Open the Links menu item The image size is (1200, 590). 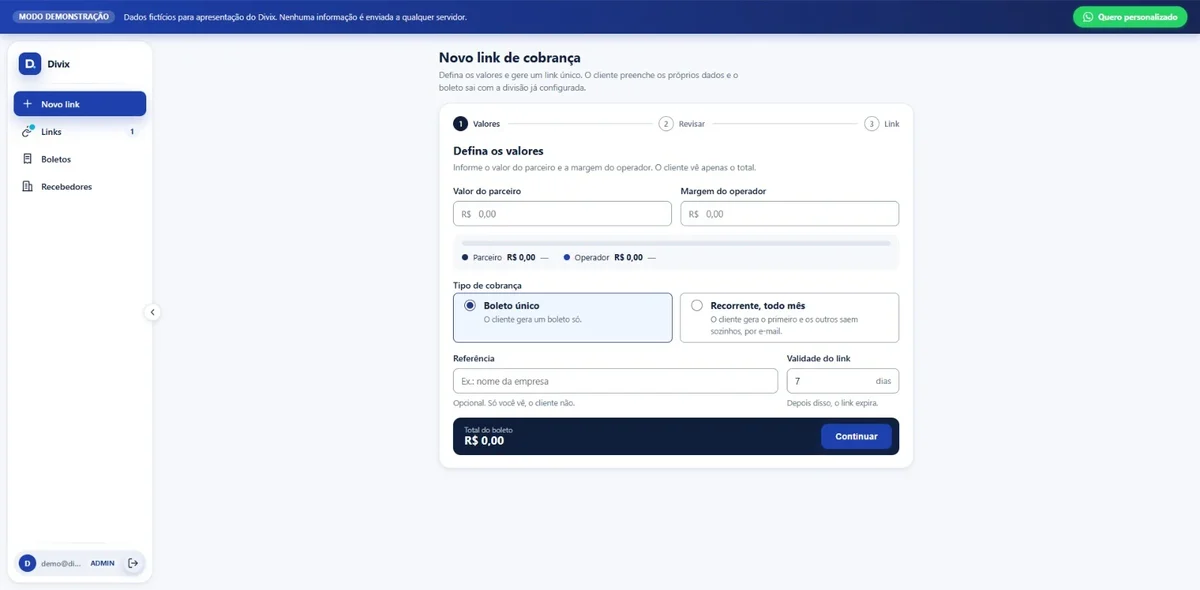point(80,132)
